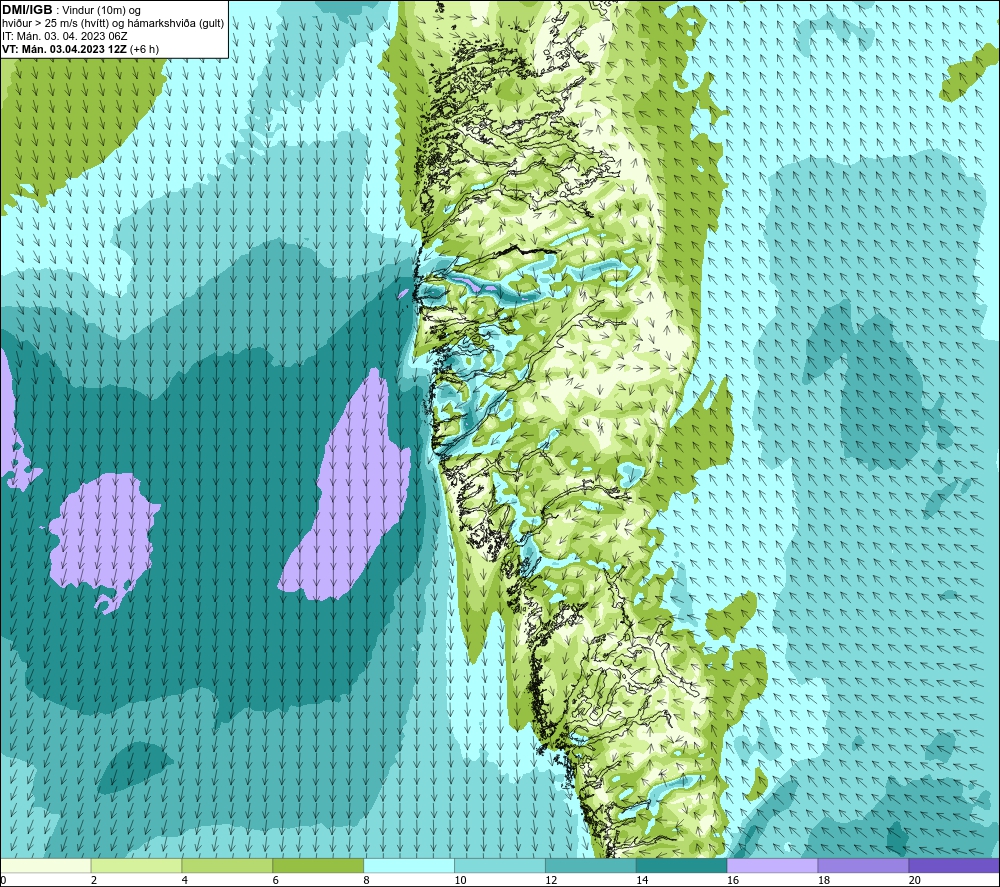This screenshot has width=1000, height=887.
Task: Click the scale label '4' under the color bar
Action: (x=184, y=881)
